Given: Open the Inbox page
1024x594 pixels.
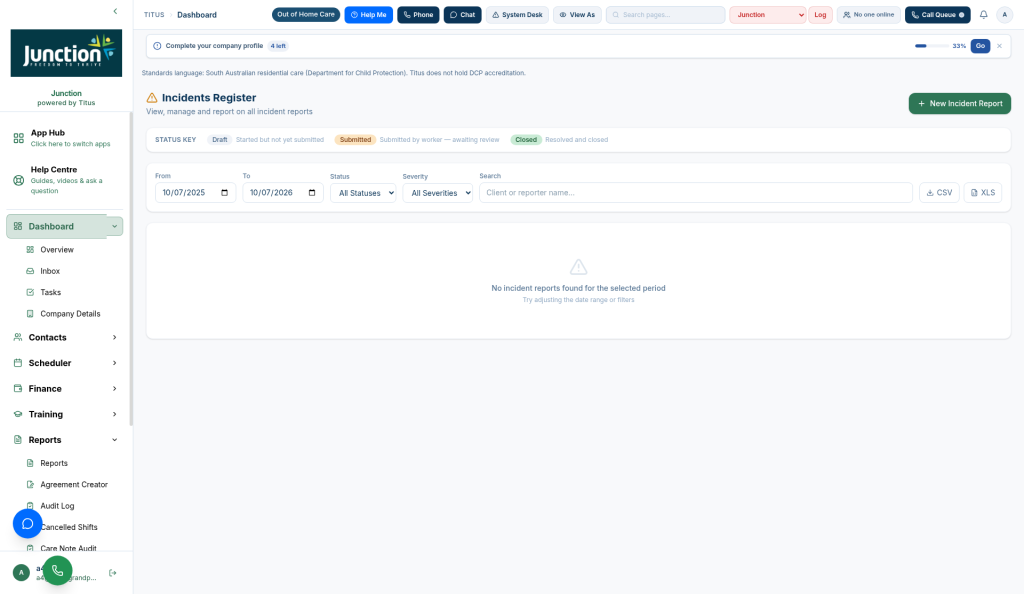Looking at the screenshot, I should point(50,271).
